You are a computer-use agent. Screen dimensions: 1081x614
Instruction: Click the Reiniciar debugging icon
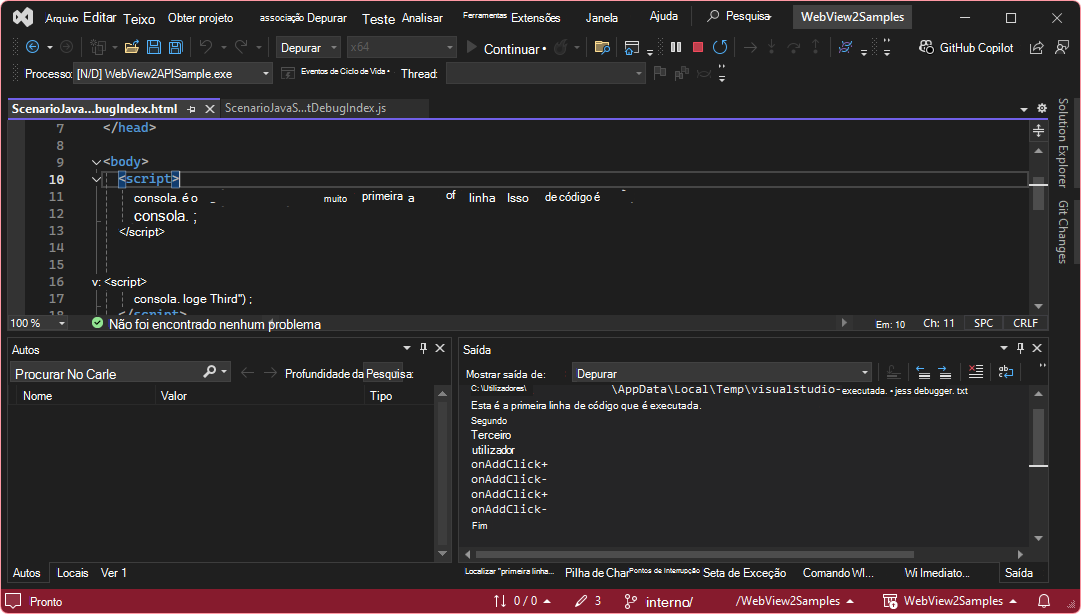coord(720,47)
